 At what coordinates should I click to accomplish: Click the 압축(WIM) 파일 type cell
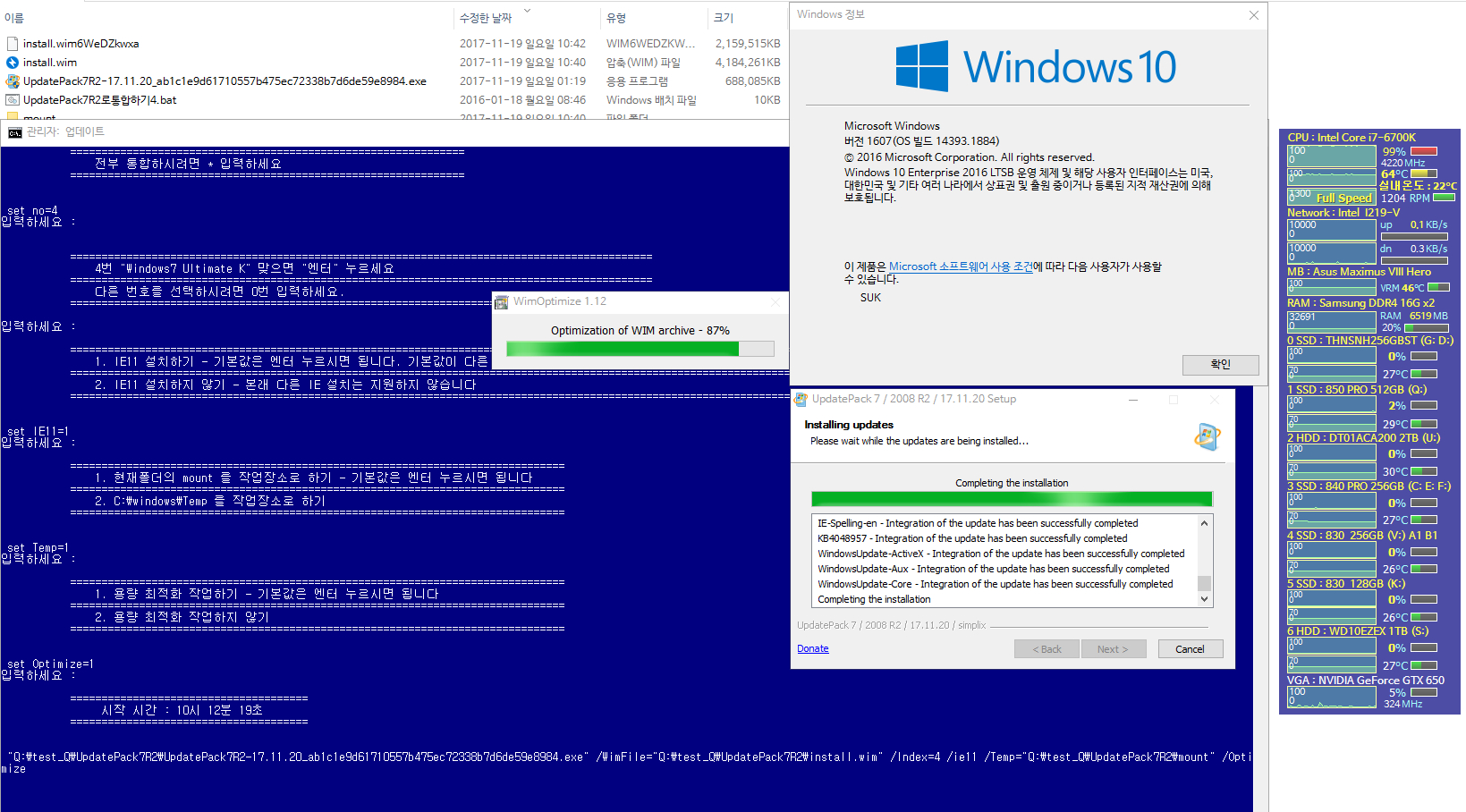click(x=643, y=63)
